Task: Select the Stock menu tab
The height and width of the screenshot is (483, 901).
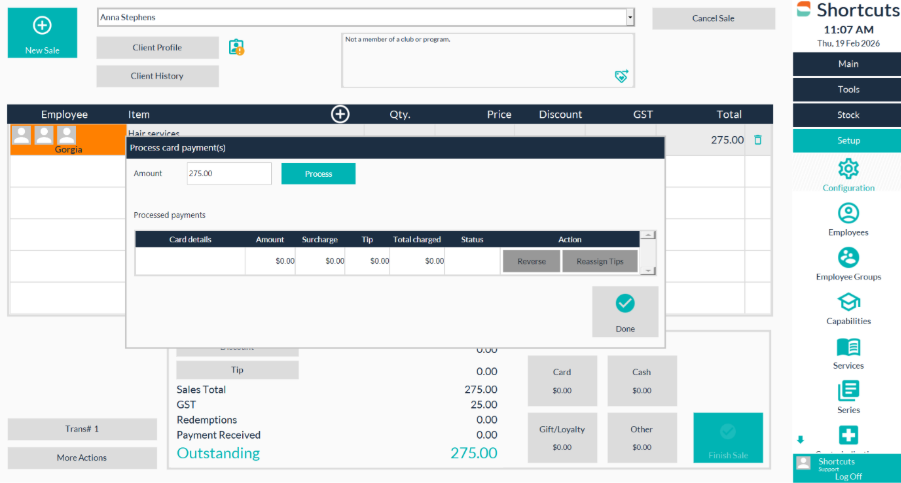Action: (x=848, y=115)
